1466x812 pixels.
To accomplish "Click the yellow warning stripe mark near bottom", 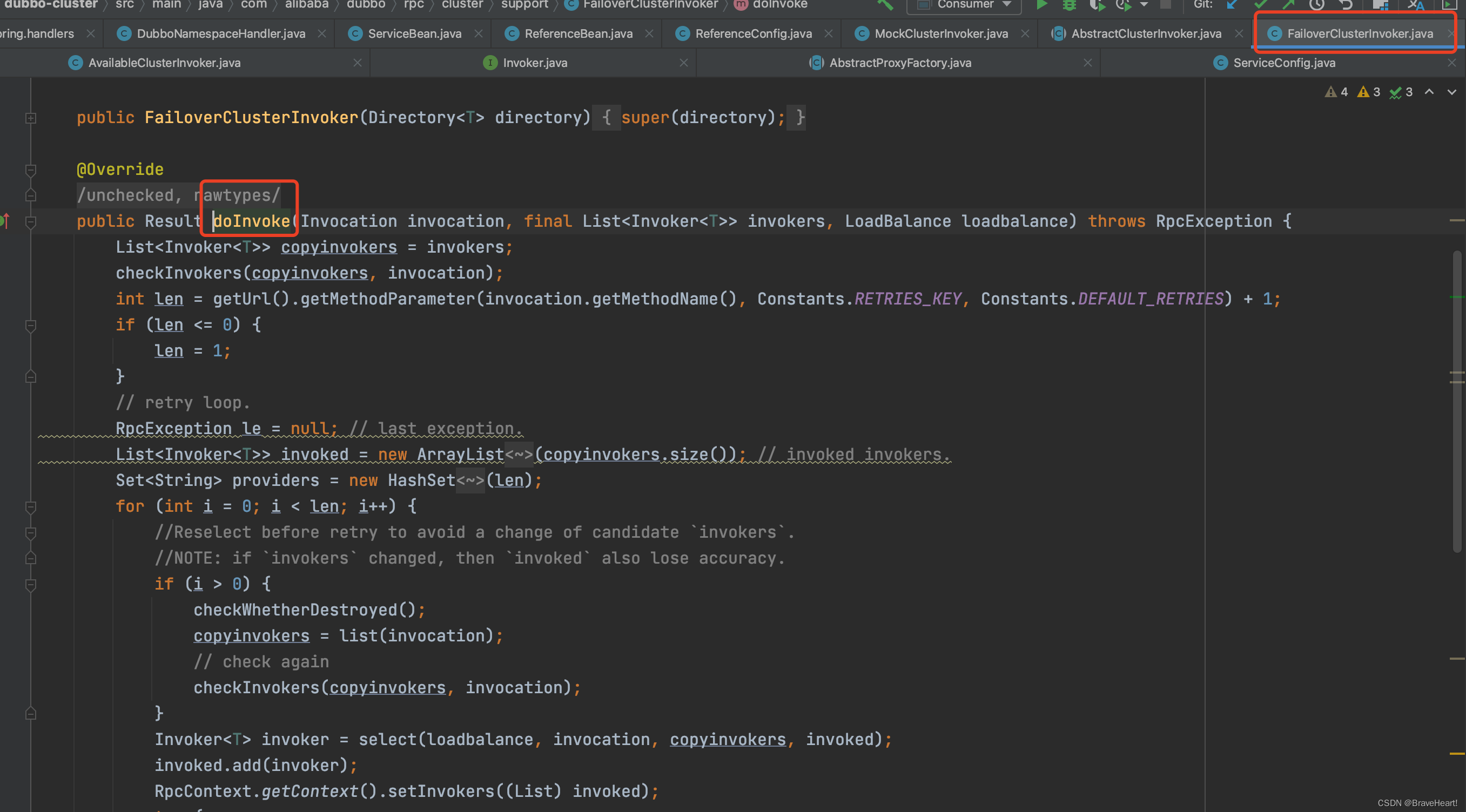I will (1457, 754).
